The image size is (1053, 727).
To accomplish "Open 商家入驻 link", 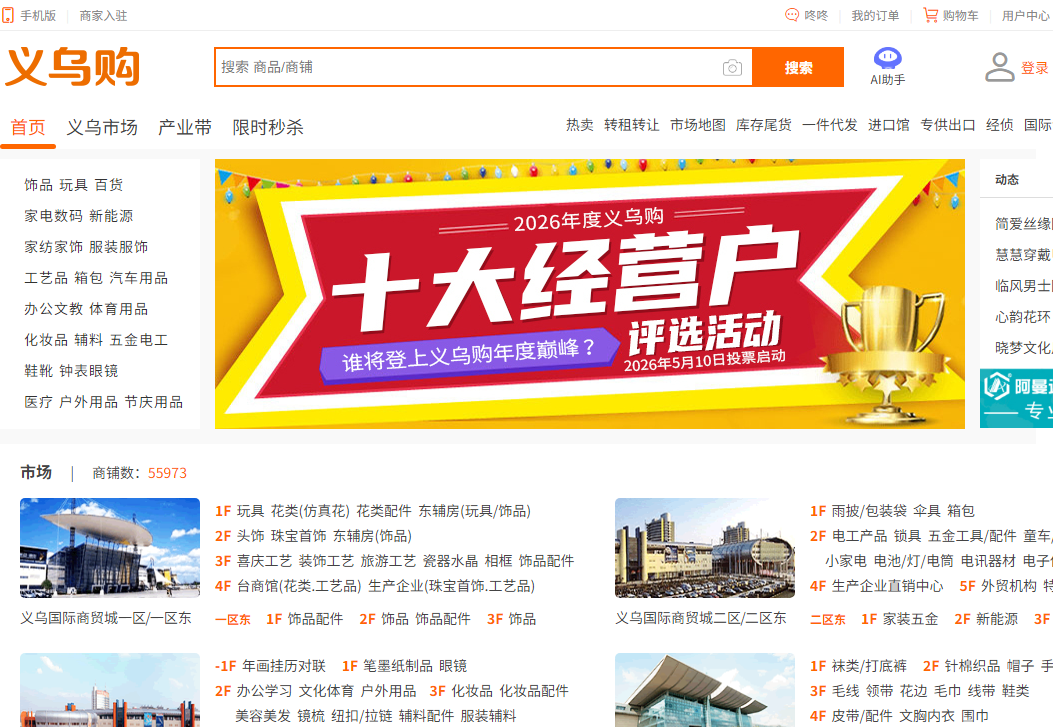I will [103, 15].
